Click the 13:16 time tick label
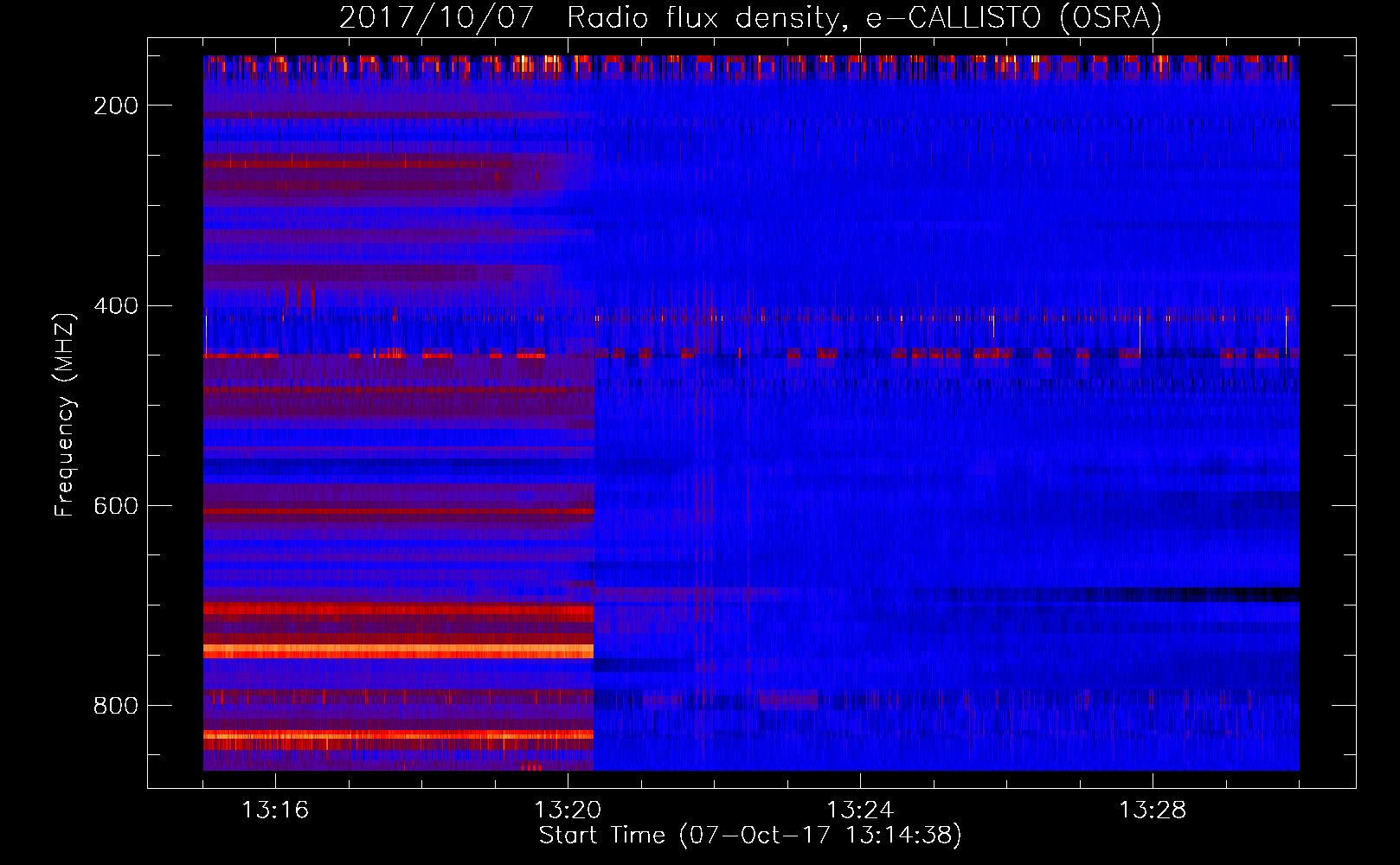1400x865 pixels. [x=275, y=810]
